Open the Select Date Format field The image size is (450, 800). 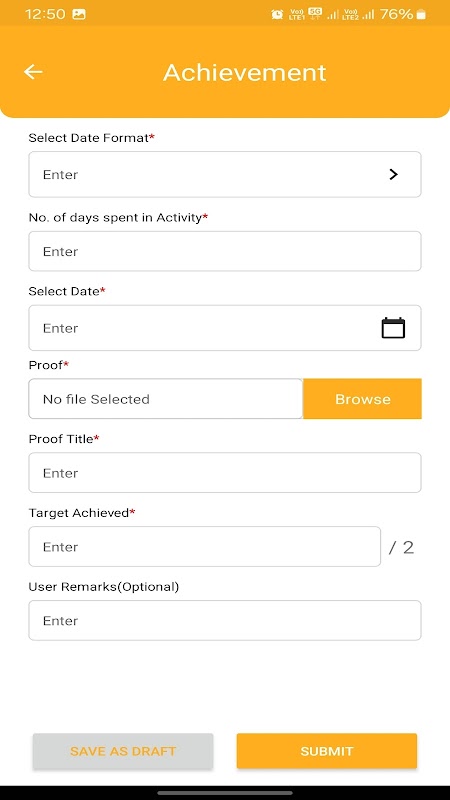pyautogui.click(x=225, y=174)
